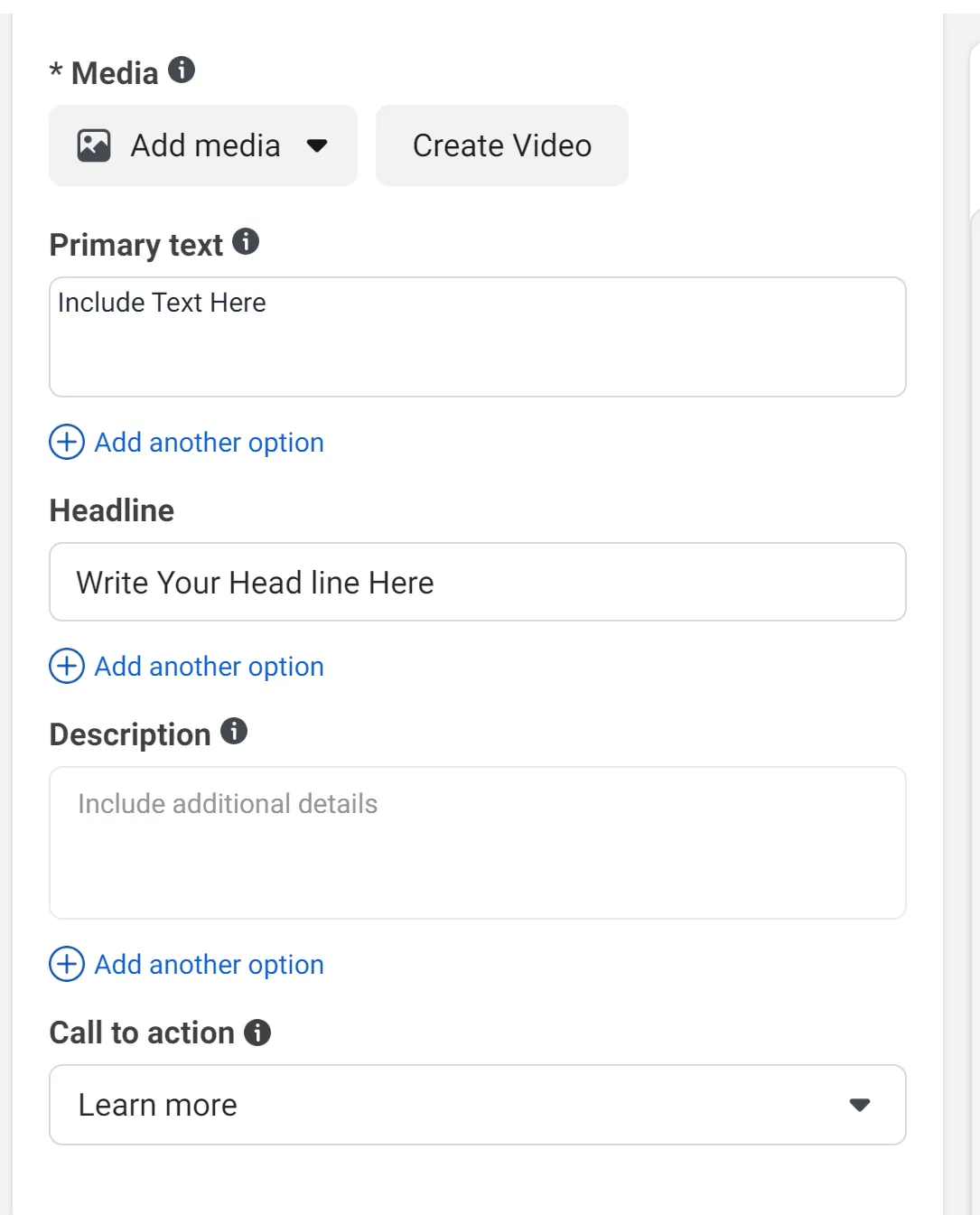
Task: Click into the Headline text field
Action: click(x=478, y=582)
